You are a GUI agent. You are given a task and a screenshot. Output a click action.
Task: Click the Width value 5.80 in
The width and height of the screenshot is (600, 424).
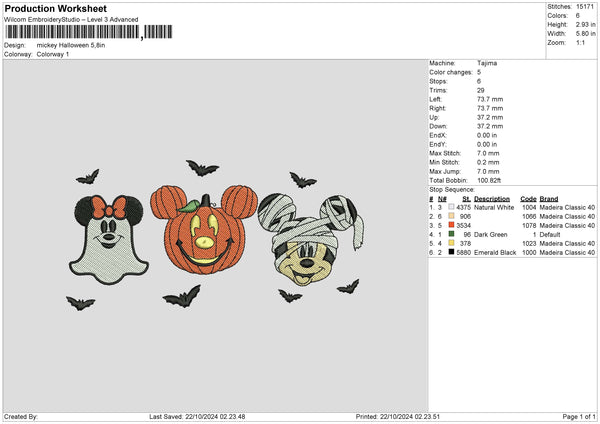(x=585, y=34)
